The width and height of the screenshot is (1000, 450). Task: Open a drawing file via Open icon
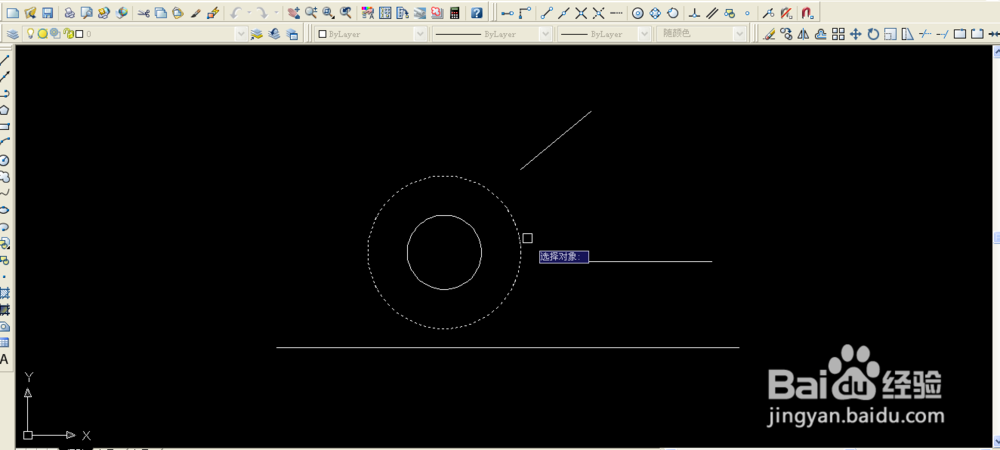tap(30, 13)
